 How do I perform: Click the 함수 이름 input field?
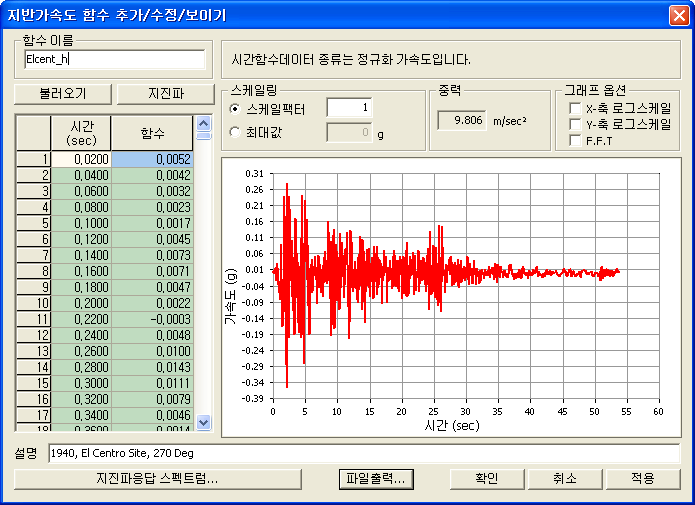(x=115, y=59)
